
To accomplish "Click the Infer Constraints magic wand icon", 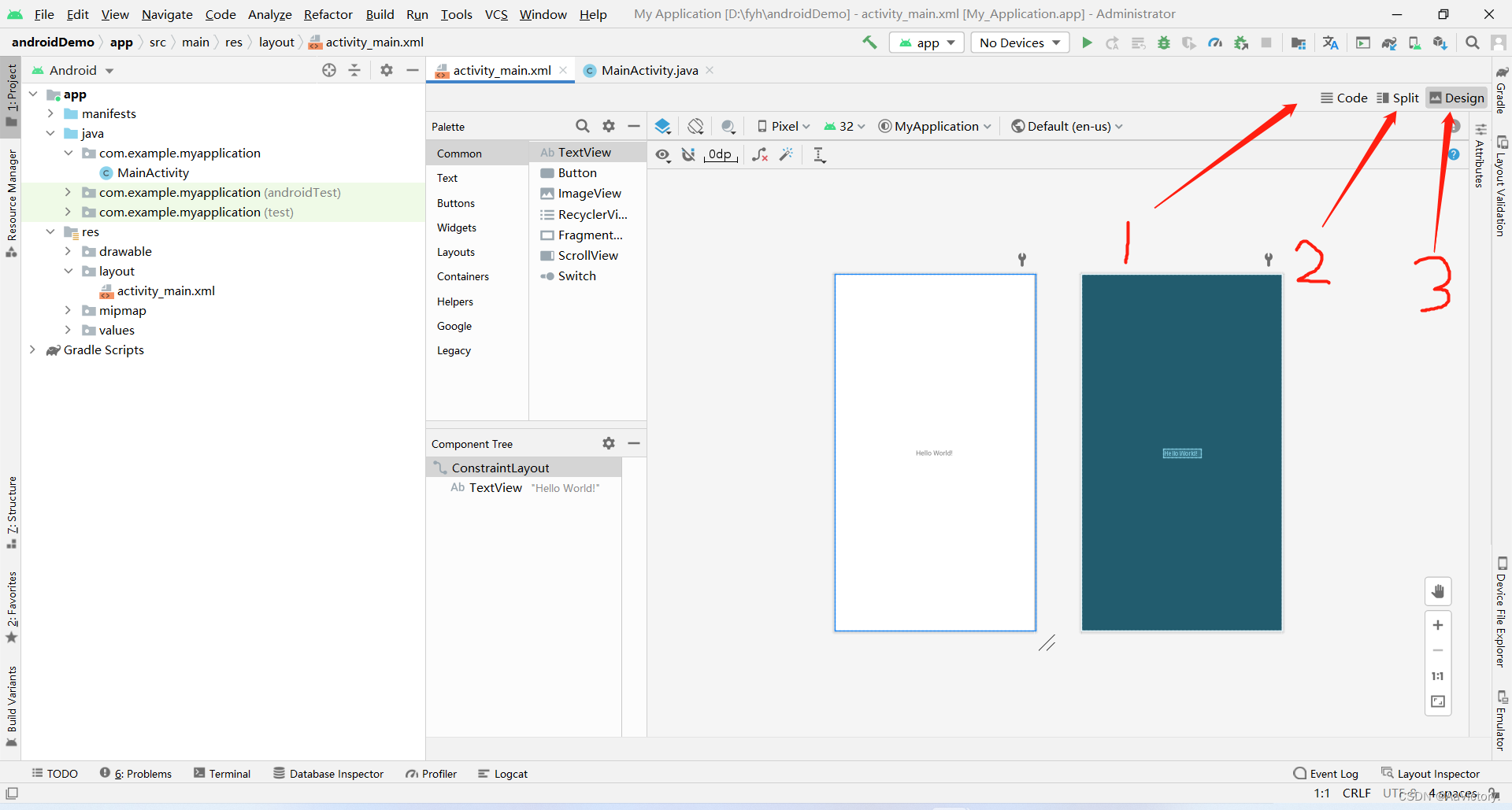I will click(786, 154).
